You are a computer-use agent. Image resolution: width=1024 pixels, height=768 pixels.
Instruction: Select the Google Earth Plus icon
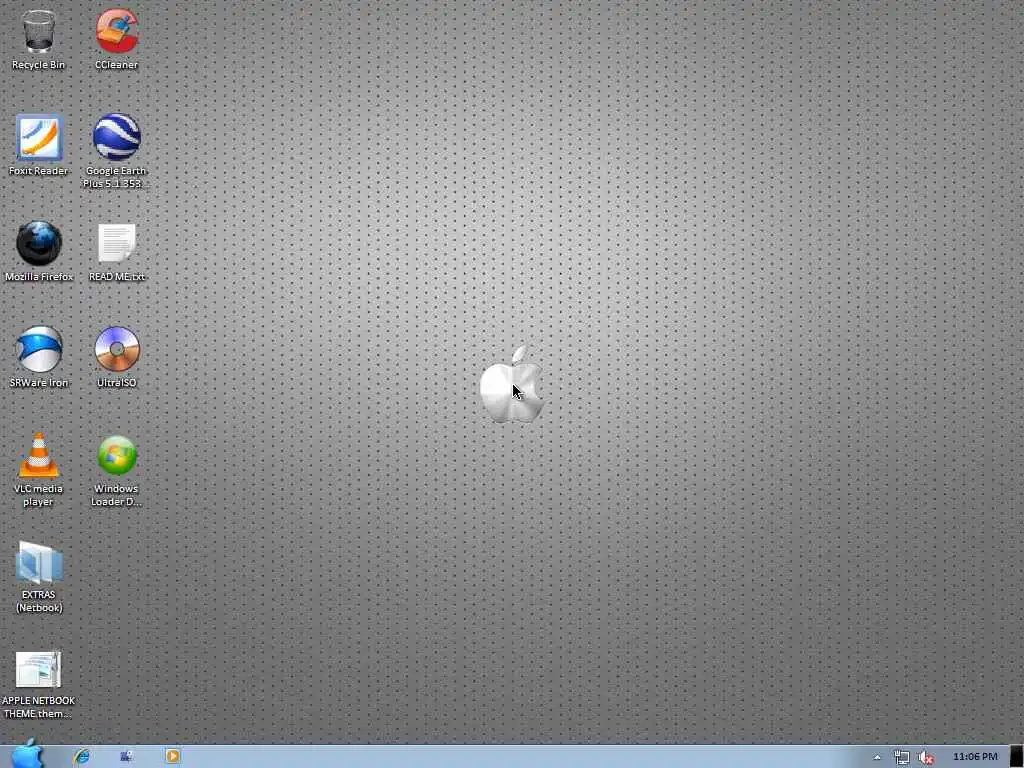[x=116, y=152]
